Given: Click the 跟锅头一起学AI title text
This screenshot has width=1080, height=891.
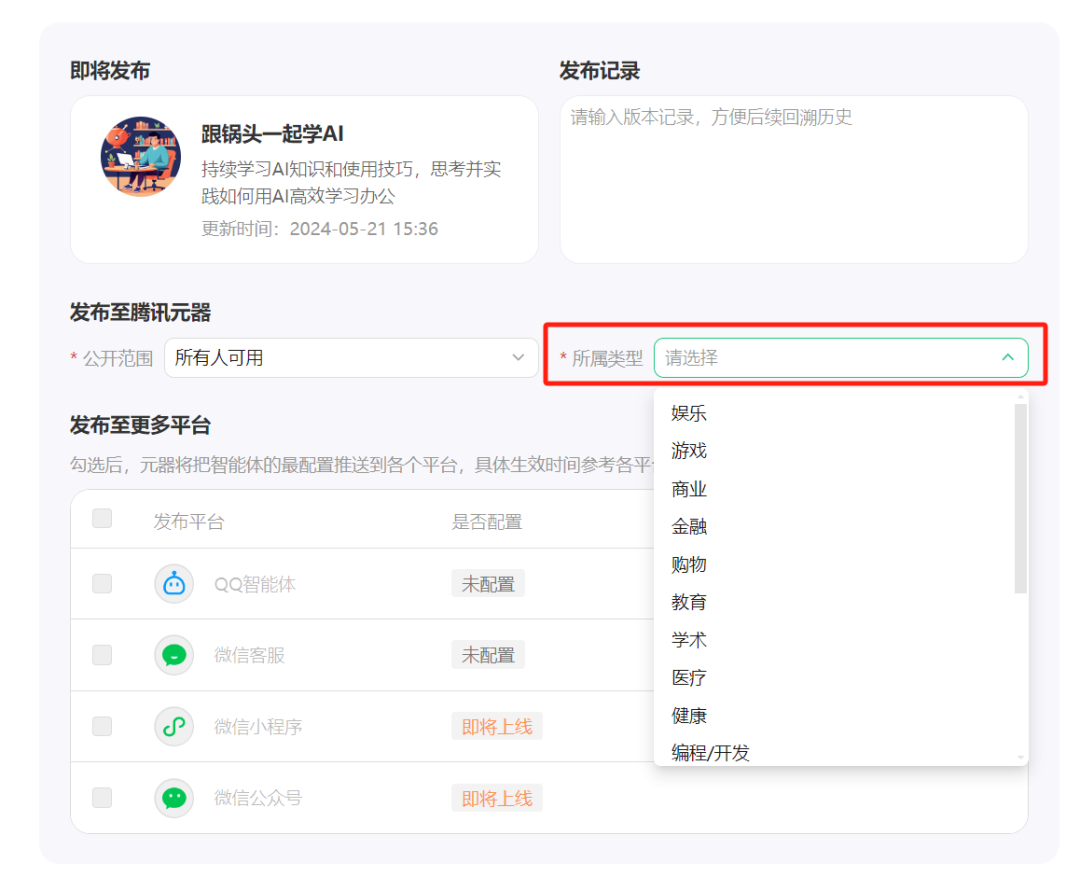Looking at the screenshot, I should (272, 134).
